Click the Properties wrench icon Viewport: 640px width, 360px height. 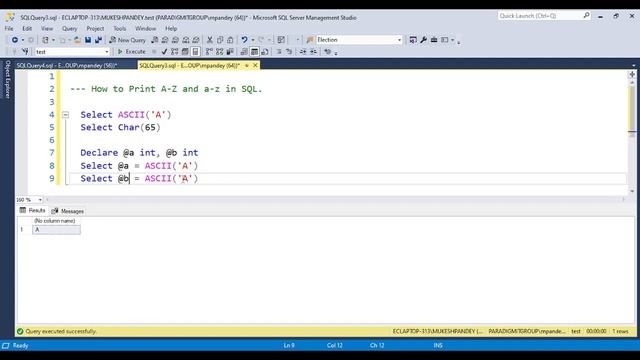click(x=423, y=40)
